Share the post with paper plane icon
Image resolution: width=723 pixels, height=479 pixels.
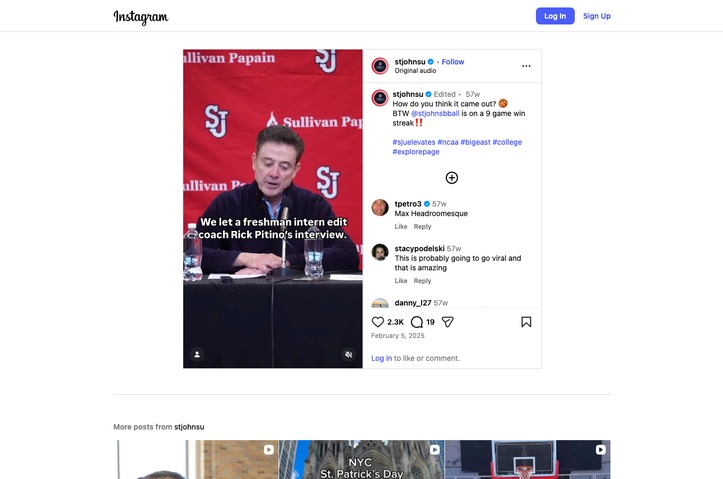coord(448,322)
